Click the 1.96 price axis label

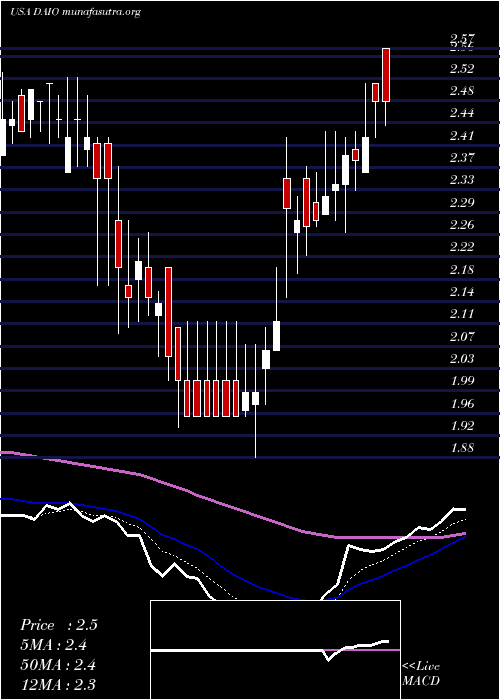click(462, 404)
